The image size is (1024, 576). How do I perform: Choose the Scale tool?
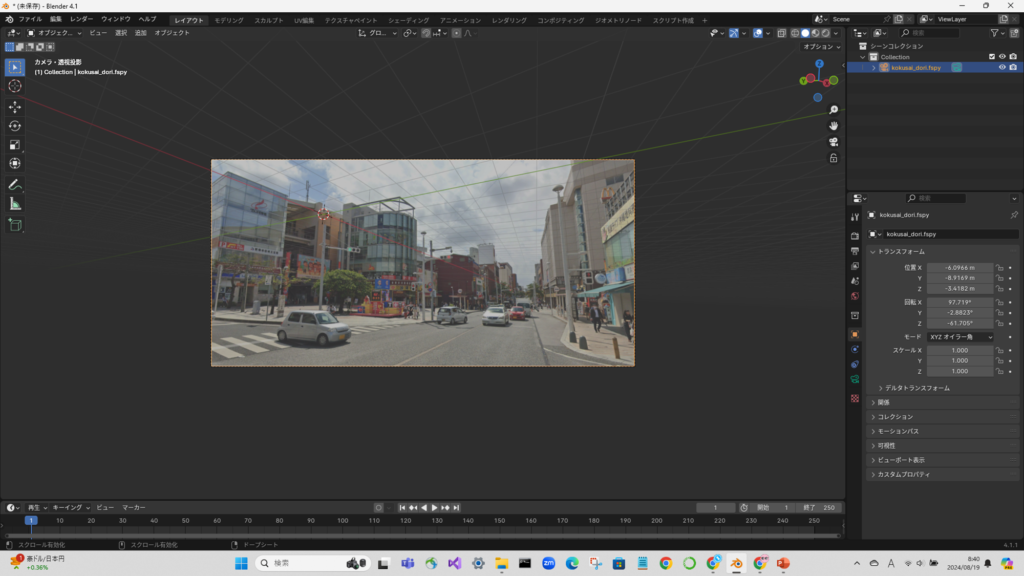tap(15, 144)
